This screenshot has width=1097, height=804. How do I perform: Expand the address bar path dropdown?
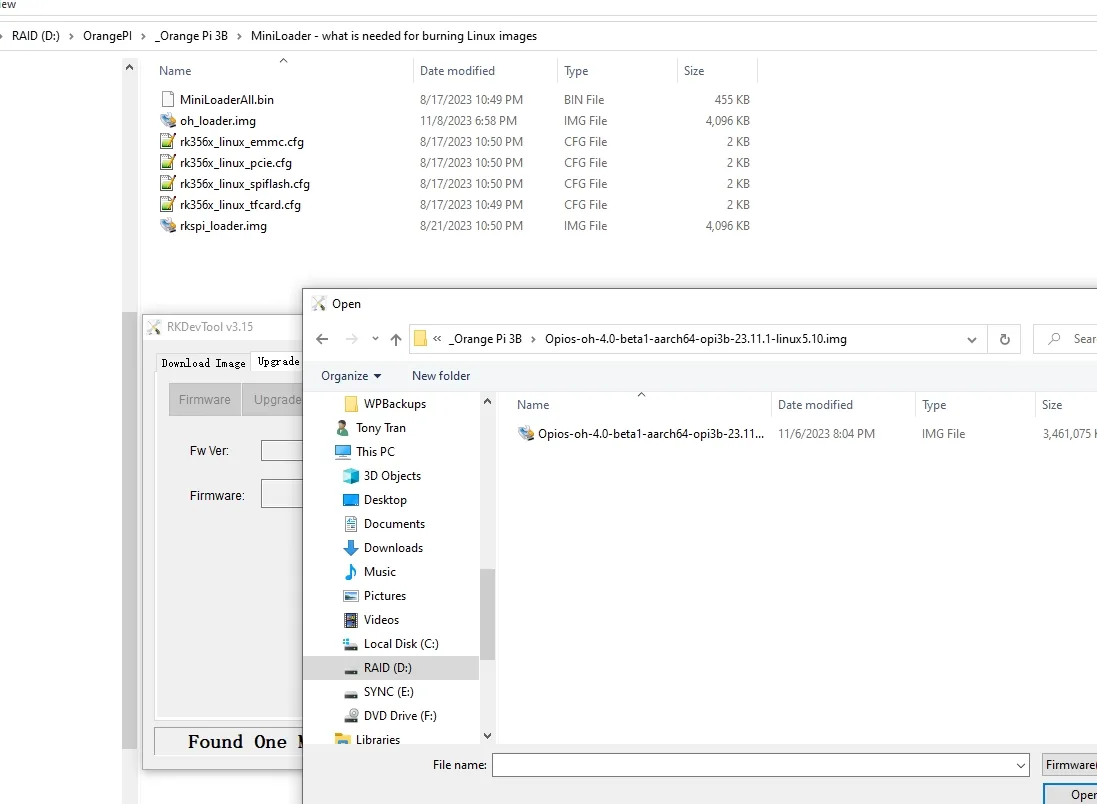[x=972, y=339]
